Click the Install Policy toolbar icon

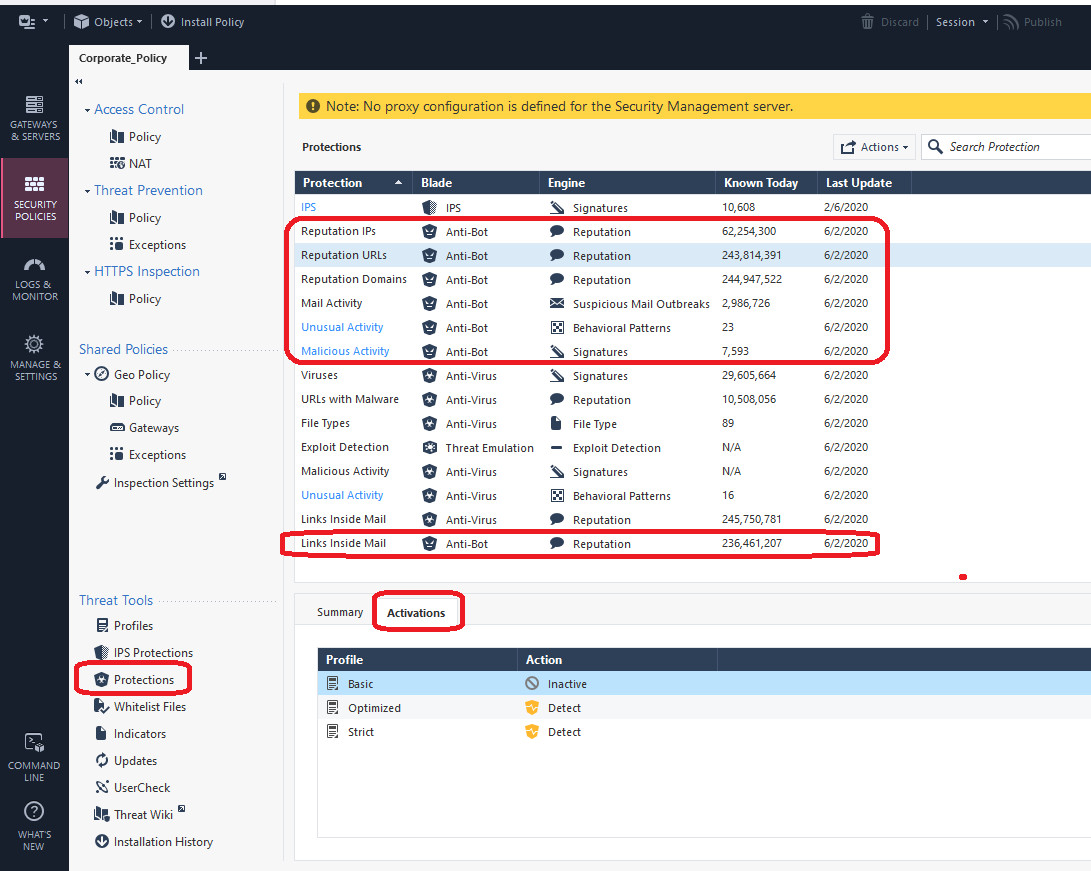click(x=203, y=21)
